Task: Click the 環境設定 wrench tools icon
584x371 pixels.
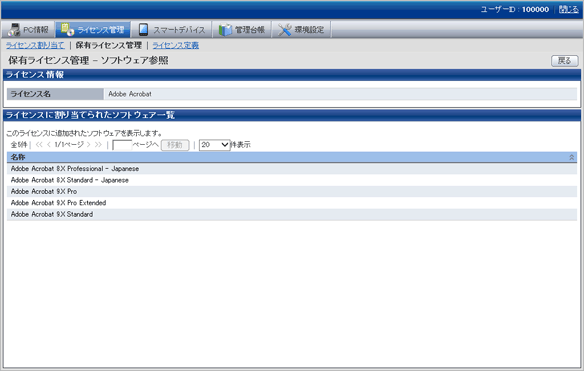Action: (x=285, y=30)
